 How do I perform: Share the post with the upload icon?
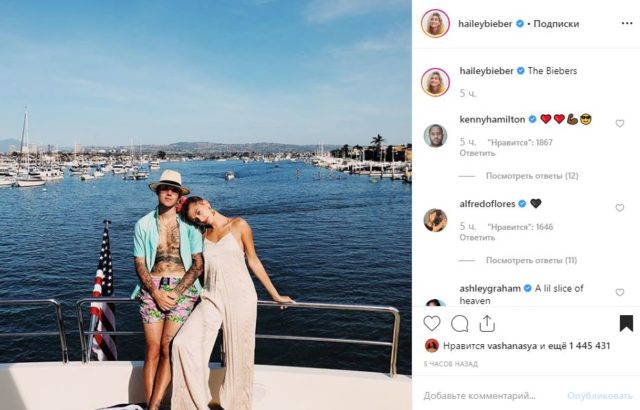[488, 323]
